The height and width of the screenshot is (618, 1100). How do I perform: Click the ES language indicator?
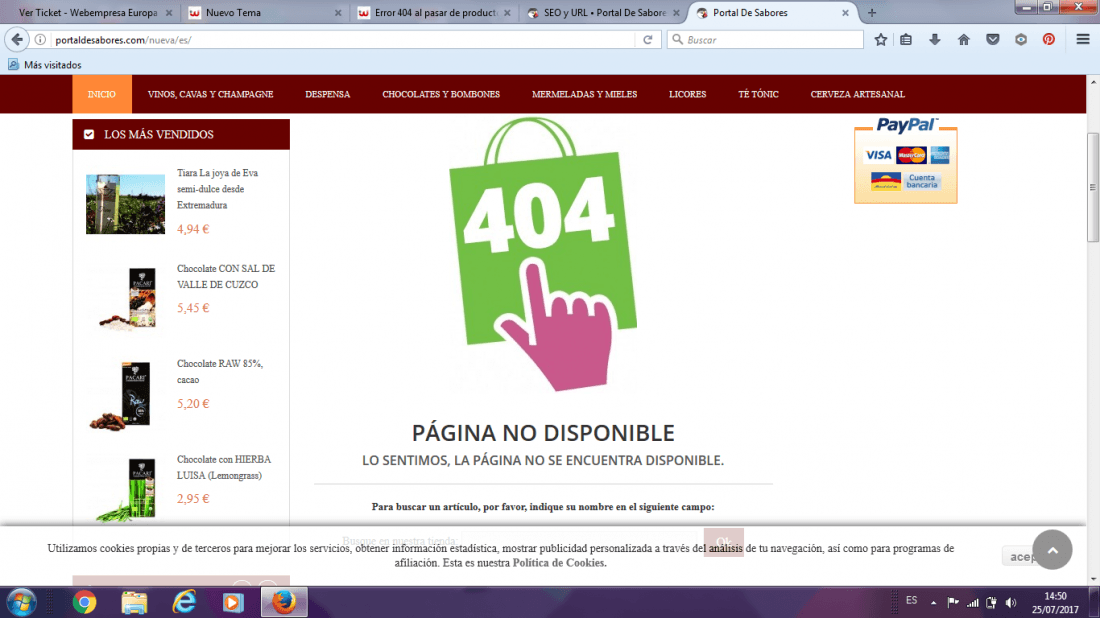click(911, 600)
